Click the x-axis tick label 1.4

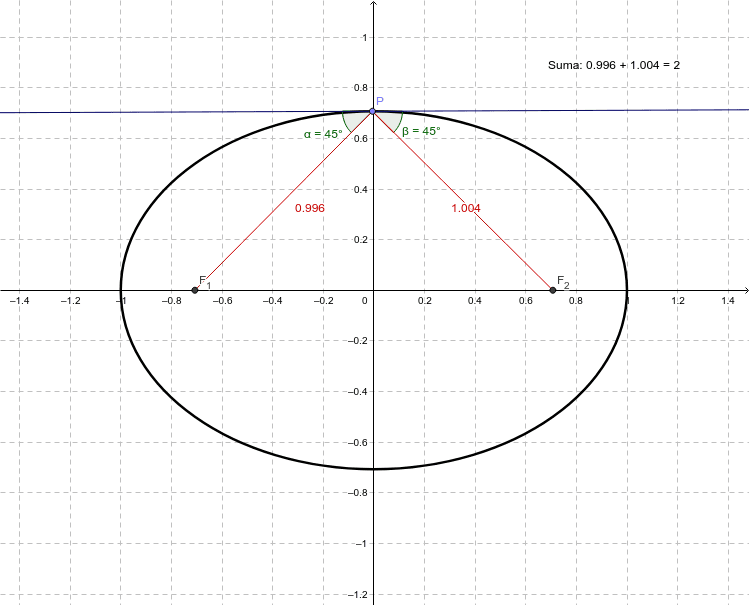728,300
